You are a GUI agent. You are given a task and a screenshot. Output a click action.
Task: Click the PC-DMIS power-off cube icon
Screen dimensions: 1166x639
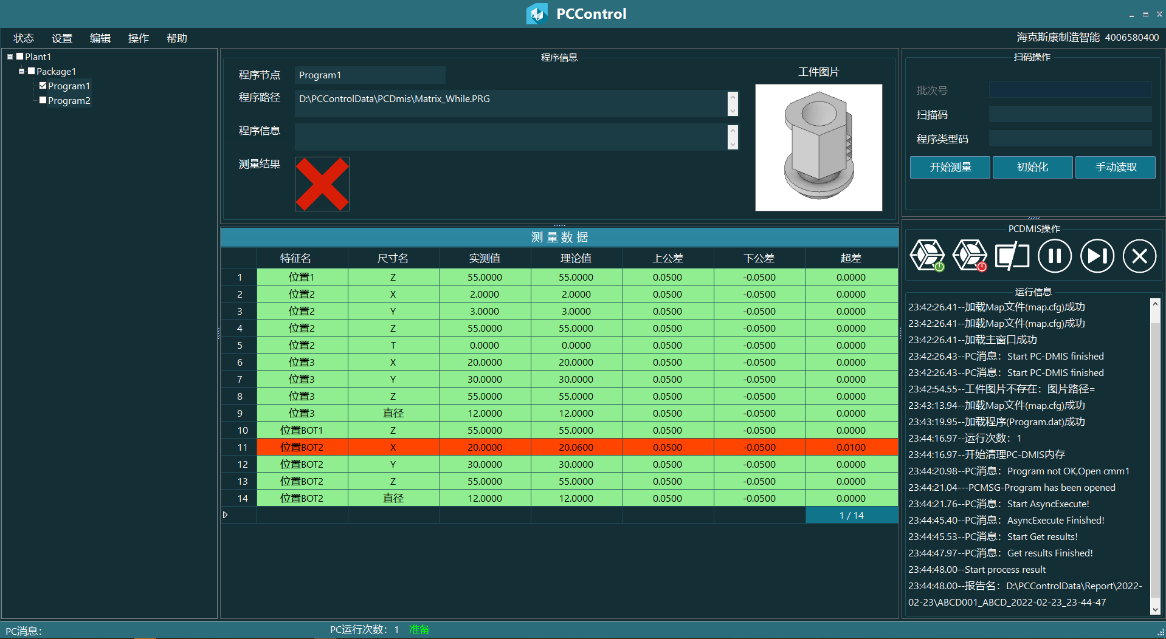point(970,256)
